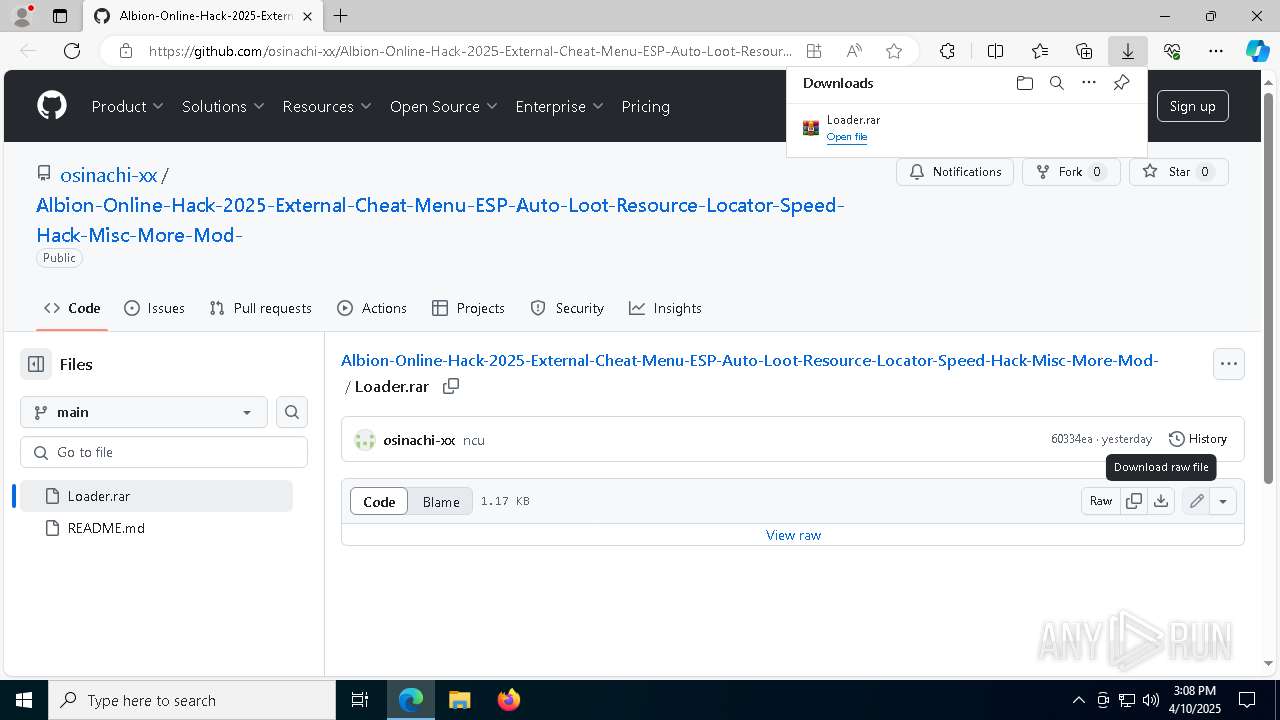Search this repository magnifier button

[292, 412]
